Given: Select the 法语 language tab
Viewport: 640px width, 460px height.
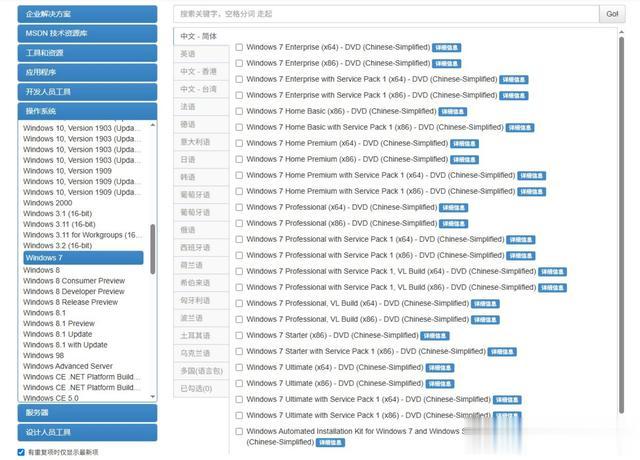Looking at the screenshot, I should pyautogui.click(x=201, y=107).
